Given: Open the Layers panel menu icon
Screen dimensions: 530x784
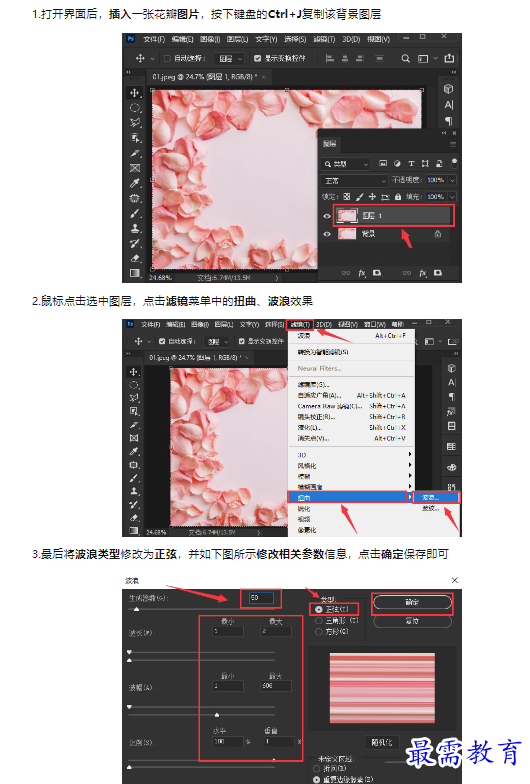Looking at the screenshot, I should (x=453, y=144).
